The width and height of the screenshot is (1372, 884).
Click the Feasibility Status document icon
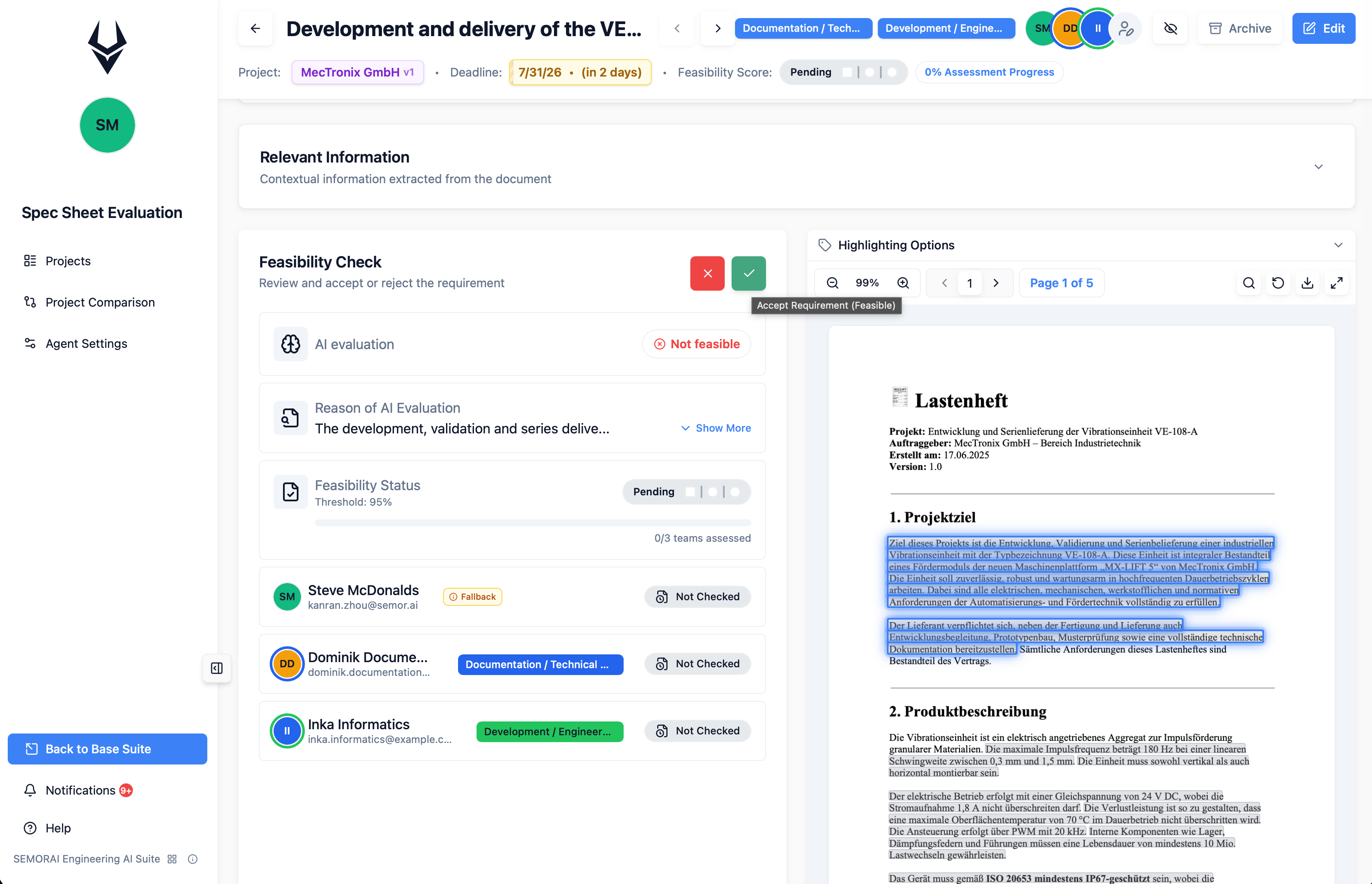pos(290,492)
